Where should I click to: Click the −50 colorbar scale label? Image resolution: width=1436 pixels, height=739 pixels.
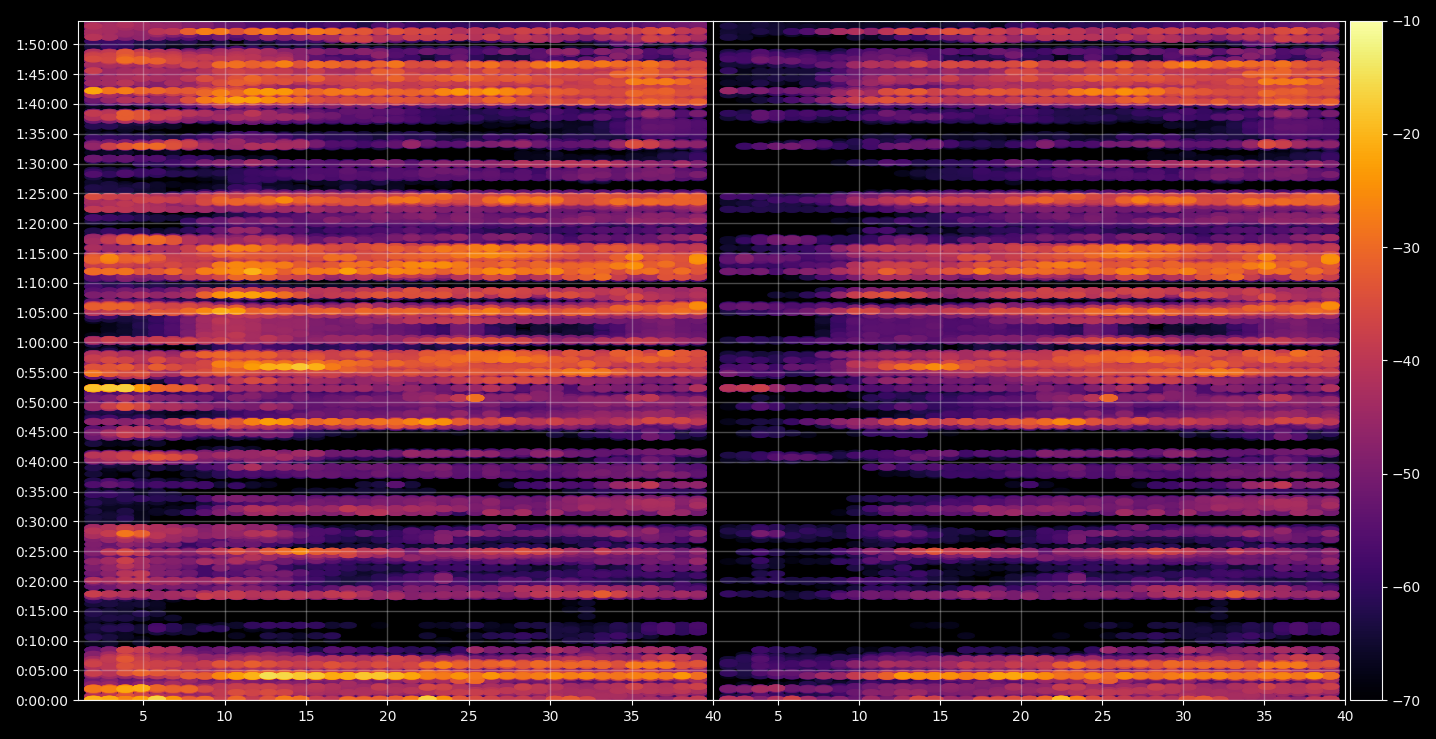tap(1406, 474)
